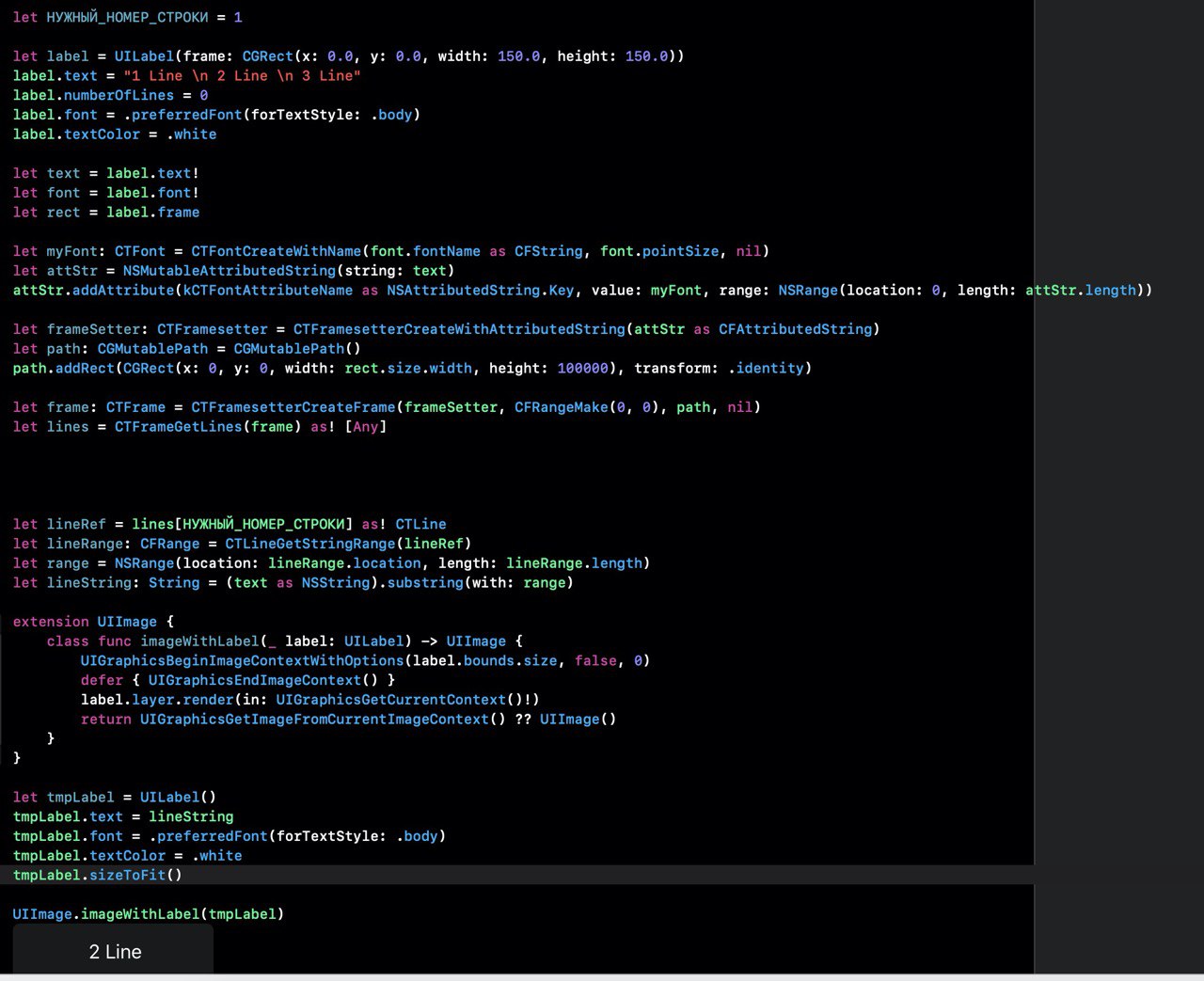Click 'UIGraphicsGetImageFromCurrentImageContext()' in return statement
The image size is (1204, 981).
point(323,720)
